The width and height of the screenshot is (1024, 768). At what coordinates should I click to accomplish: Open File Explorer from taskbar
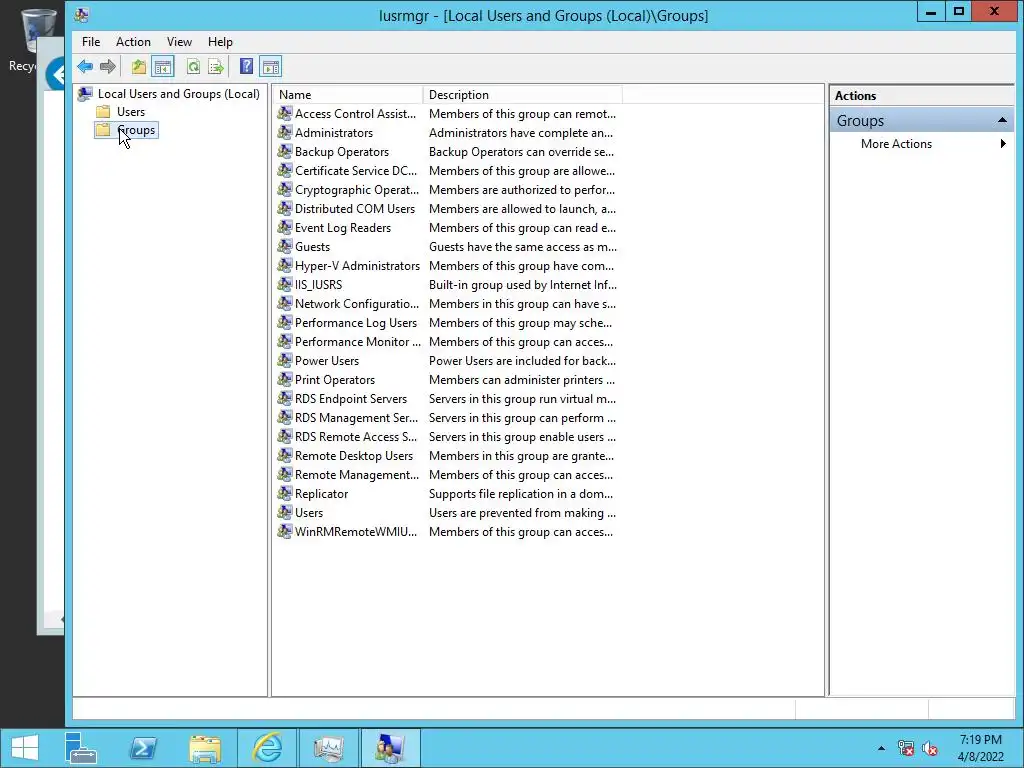click(205, 748)
